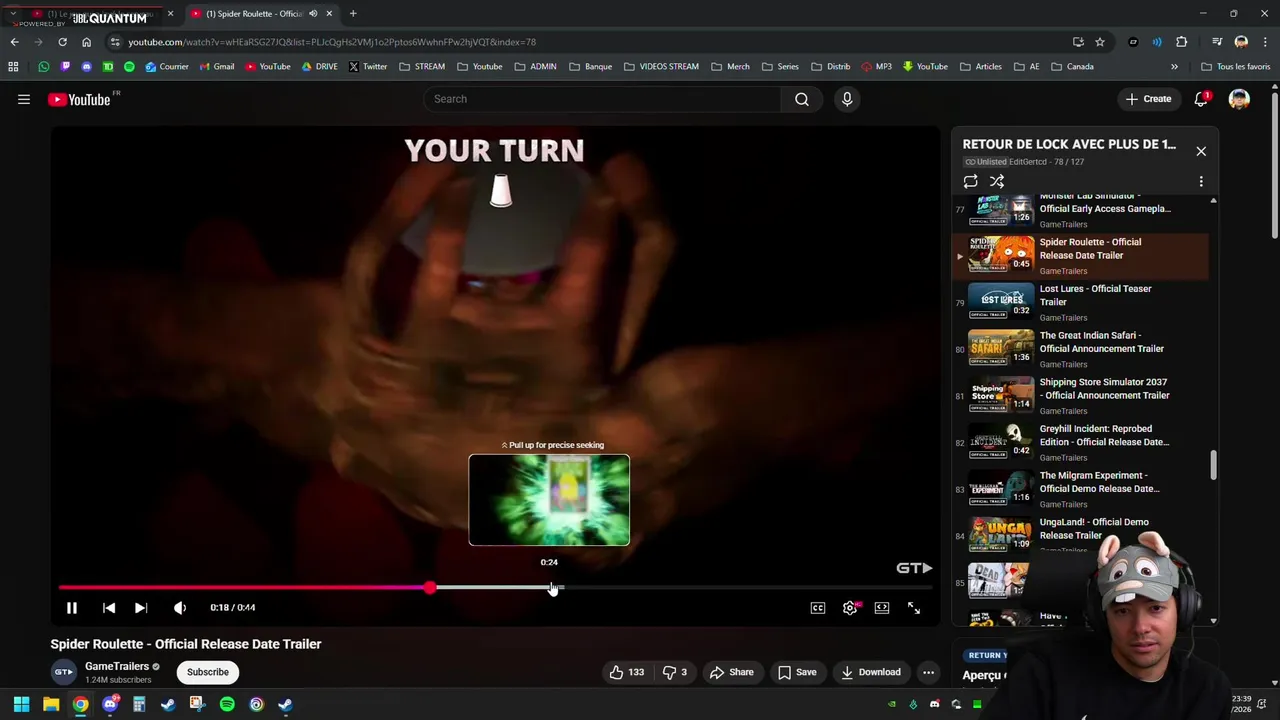Skip to the next video
Screen dimensions: 1280x720
click(141, 608)
